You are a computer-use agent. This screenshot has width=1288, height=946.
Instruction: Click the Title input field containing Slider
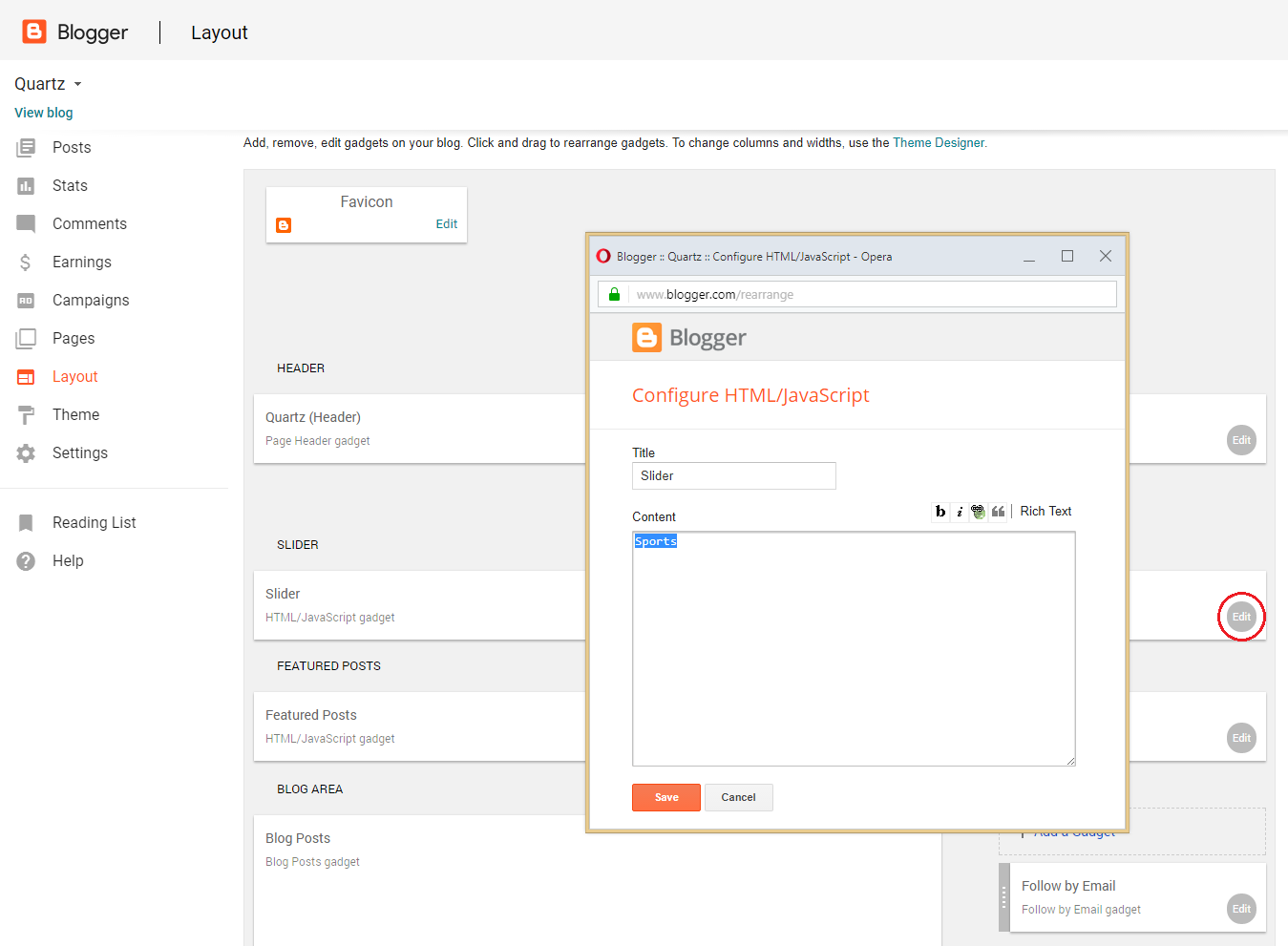(x=734, y=475)
